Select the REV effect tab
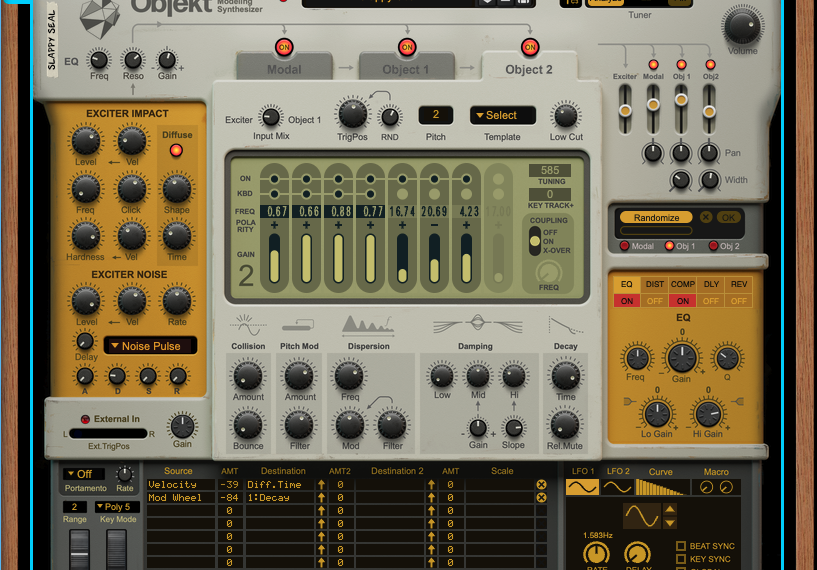The image size is (817, 570). click(739, 284)
